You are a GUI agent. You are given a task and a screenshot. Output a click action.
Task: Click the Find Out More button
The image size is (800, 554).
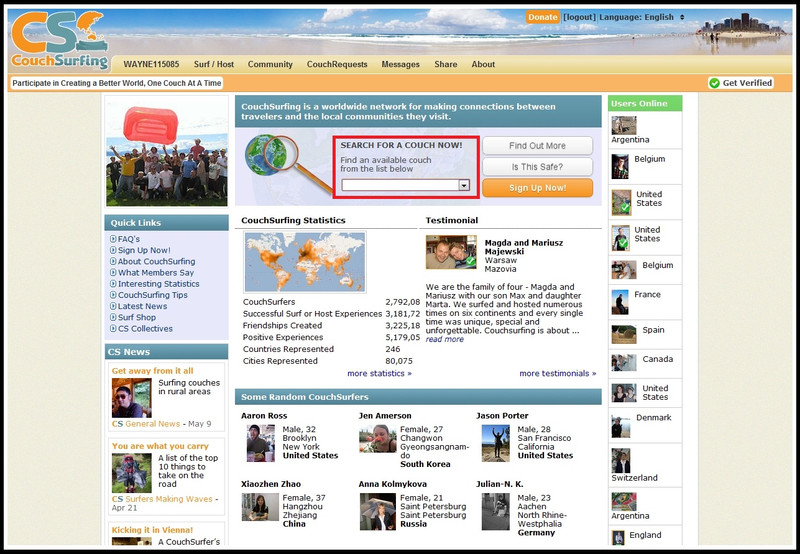(537, 146)
